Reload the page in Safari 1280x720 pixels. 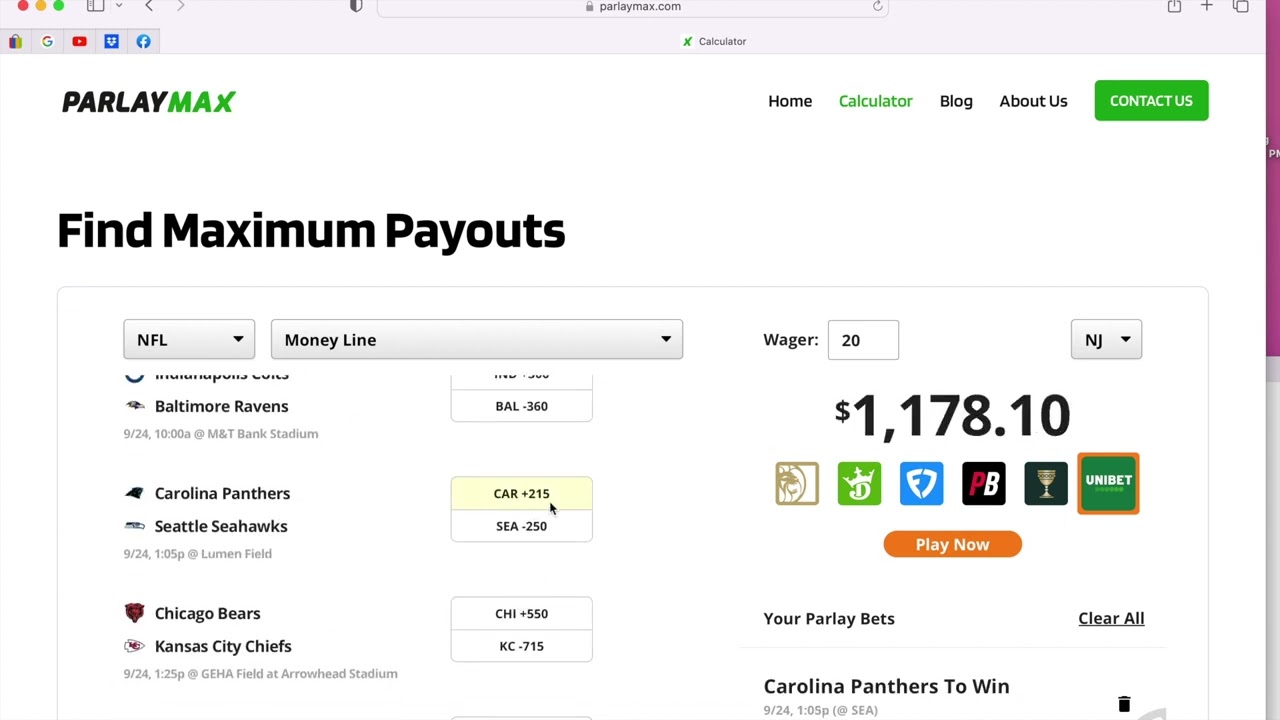point(877,6)
